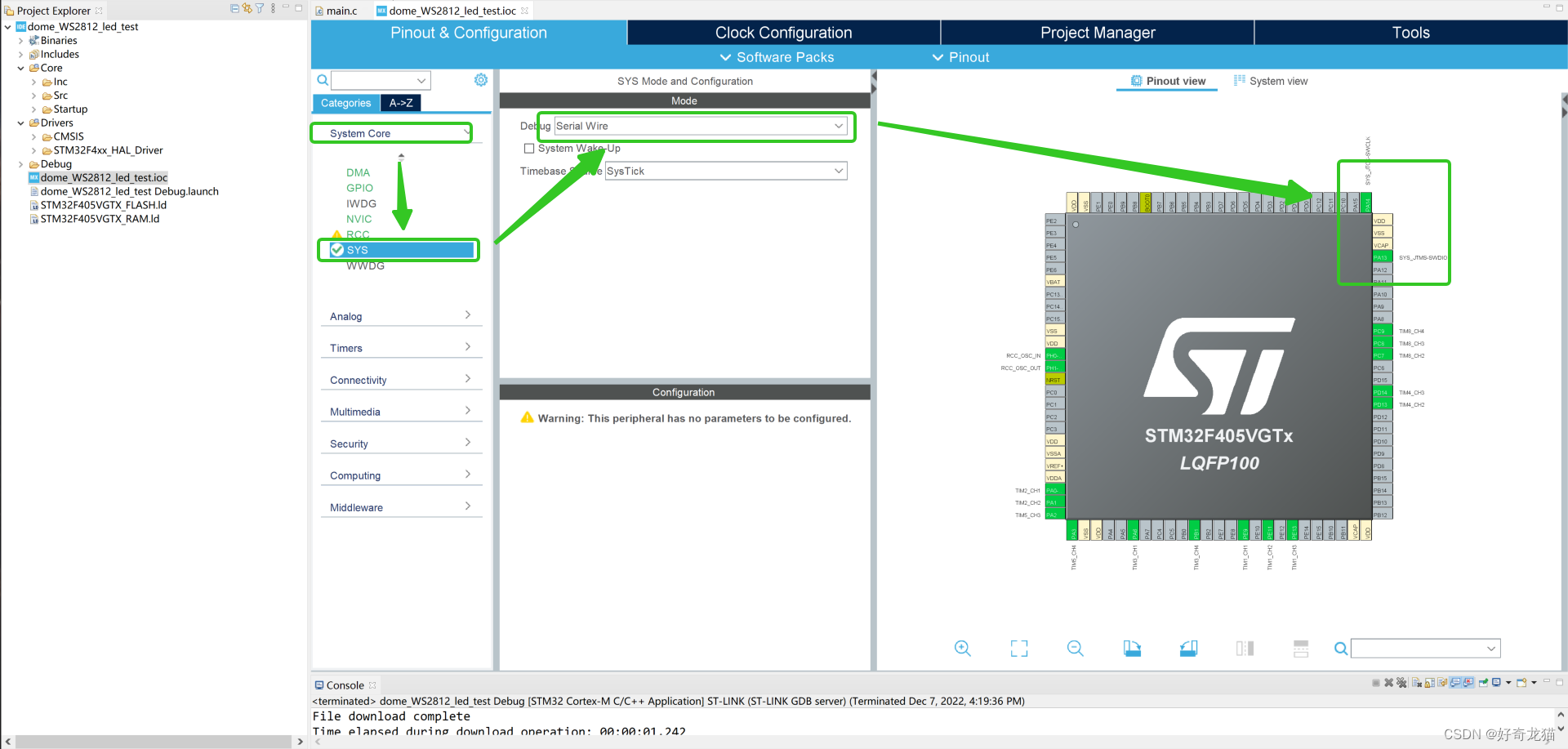Viewport: 1568px width, 749px height.
Task: Switch to the main.c editor tab
Action: (x=336, y=11)
